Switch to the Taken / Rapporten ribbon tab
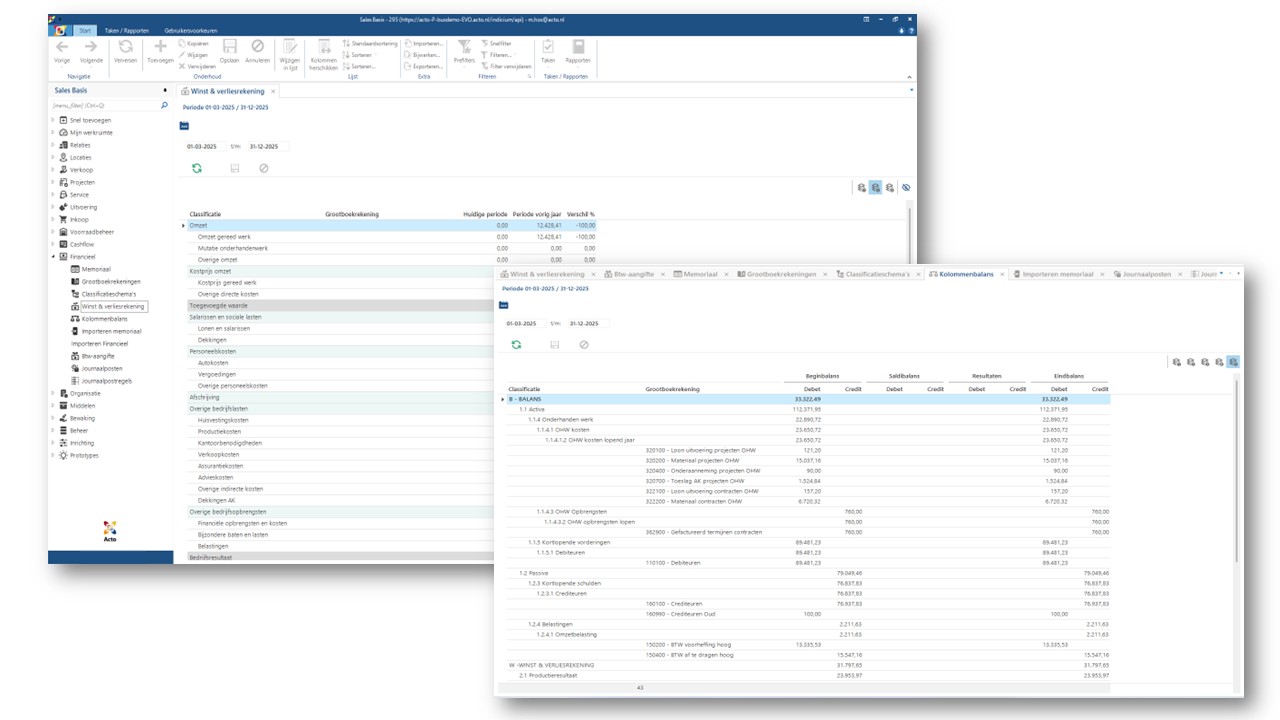The width and height of the screenshot is (1280, 720). 127,30
